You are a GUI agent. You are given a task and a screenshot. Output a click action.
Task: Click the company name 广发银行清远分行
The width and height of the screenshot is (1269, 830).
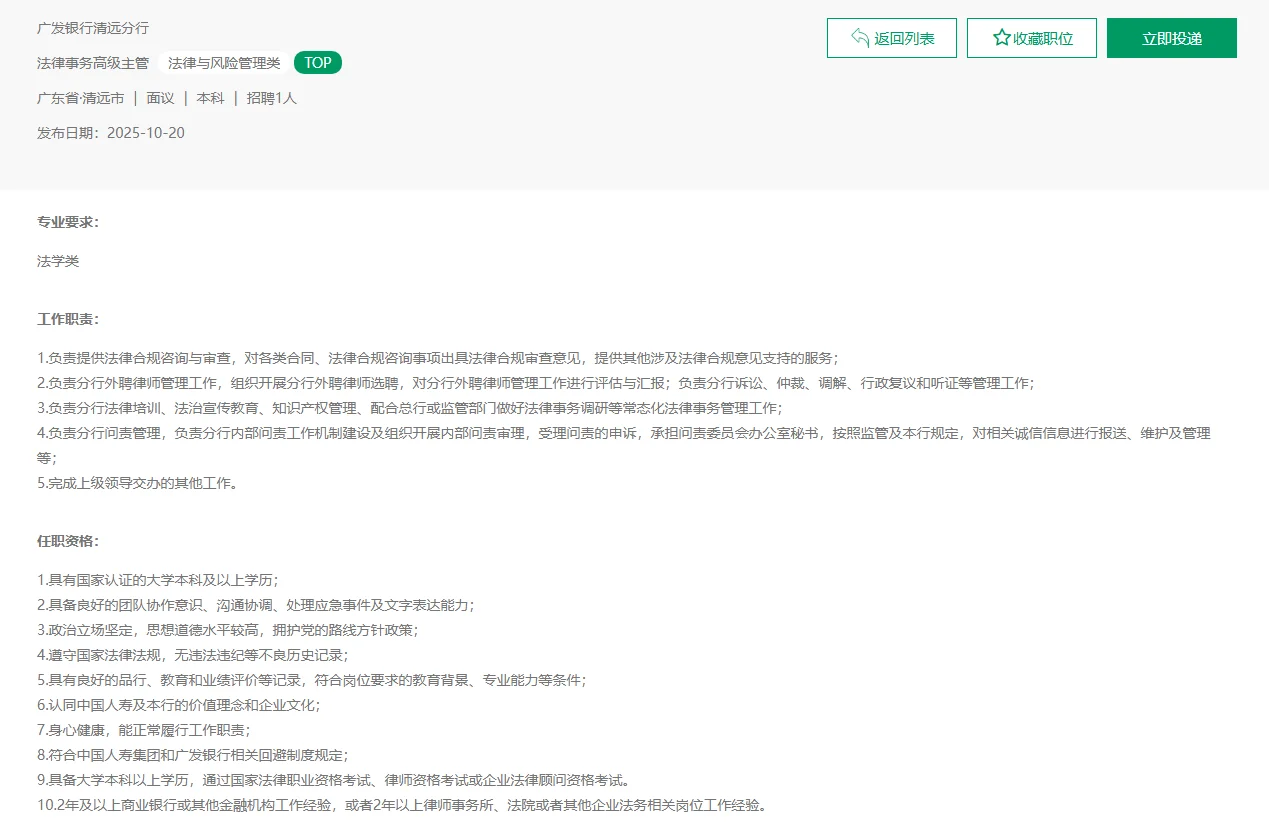pyautogui.click(x=93, y=28)
